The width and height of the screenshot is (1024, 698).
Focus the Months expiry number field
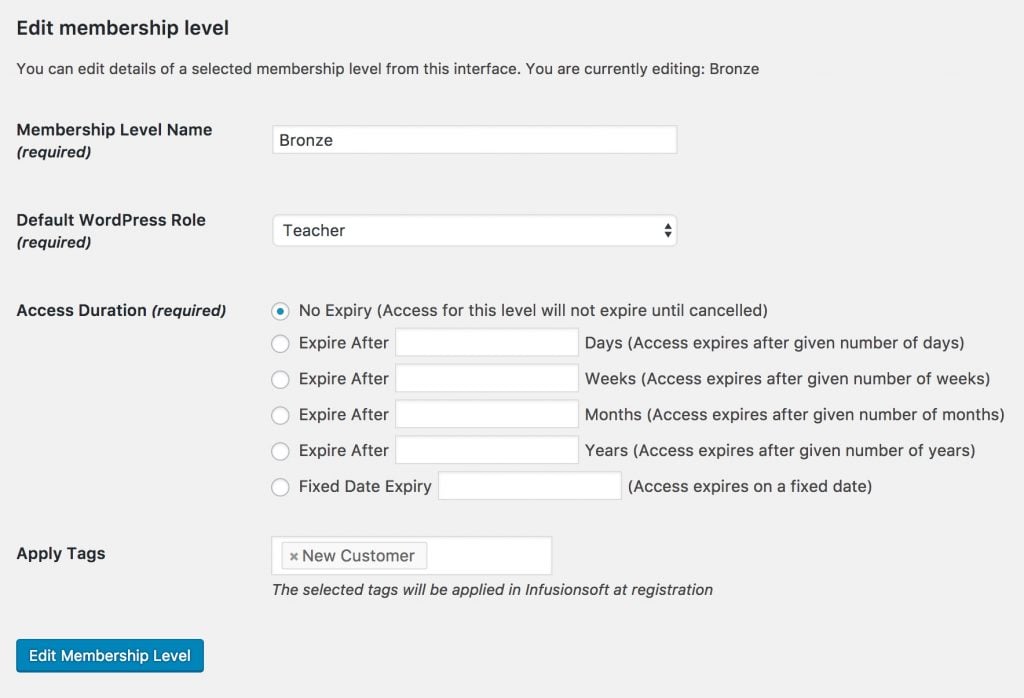(x=487, y=415)
